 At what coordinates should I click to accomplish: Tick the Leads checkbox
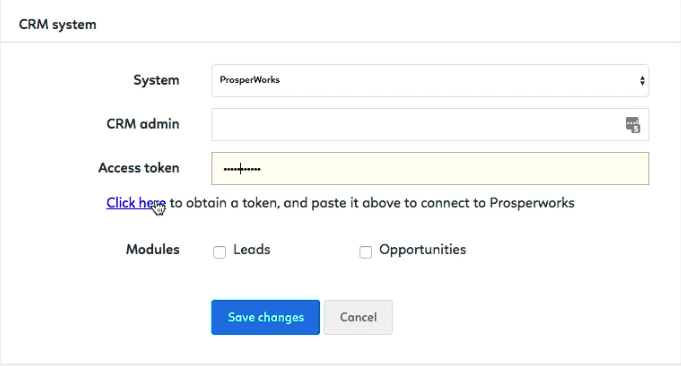point(219,252)
